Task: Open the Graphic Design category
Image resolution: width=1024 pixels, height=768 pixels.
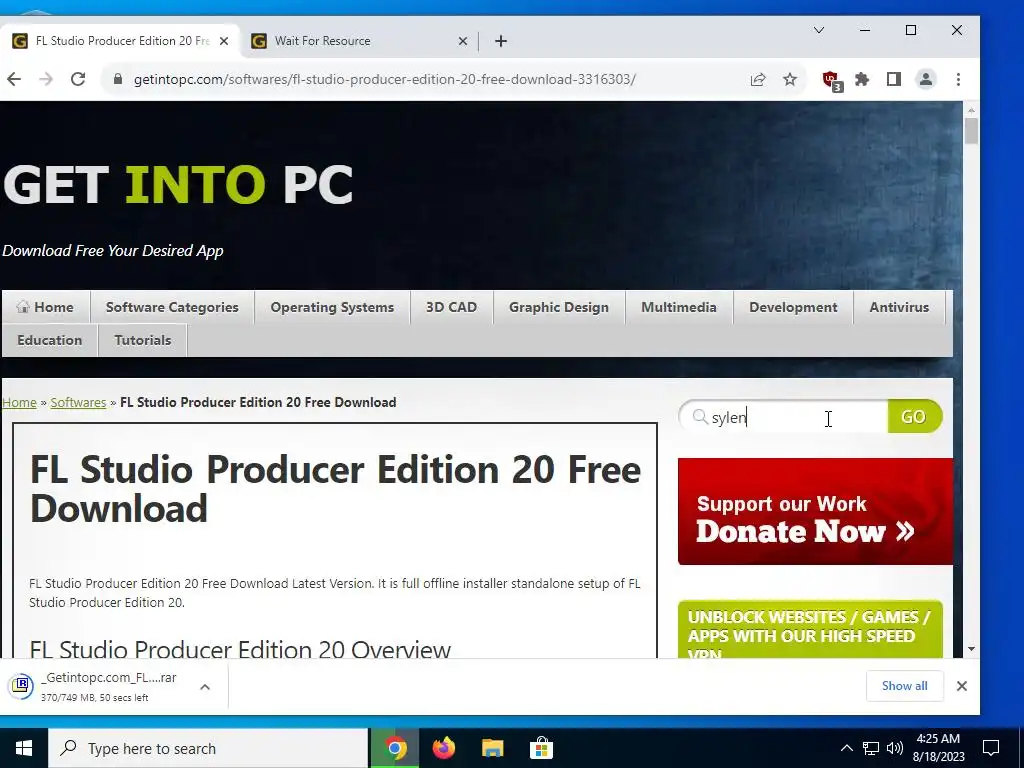Action: click(x=559, y=307)
